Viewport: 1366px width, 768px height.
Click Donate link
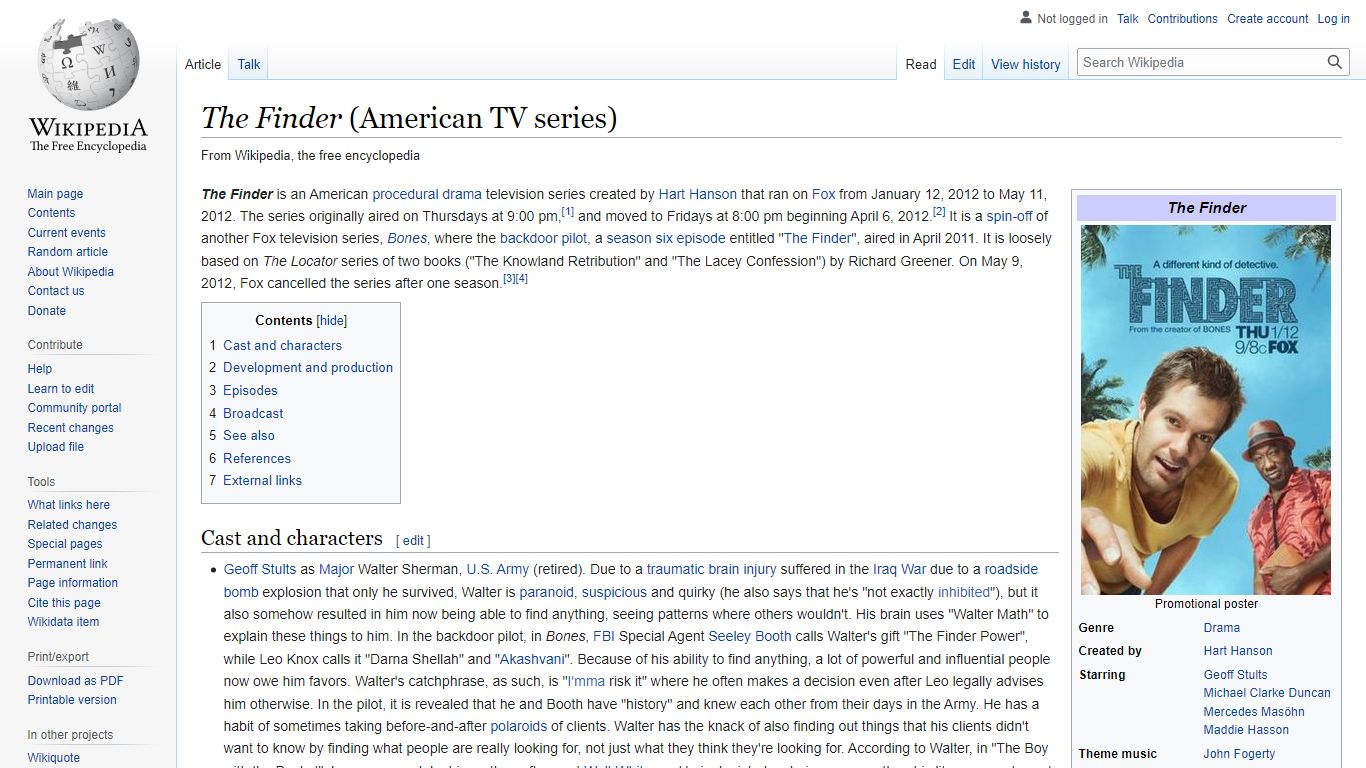(x=47, y=311)
